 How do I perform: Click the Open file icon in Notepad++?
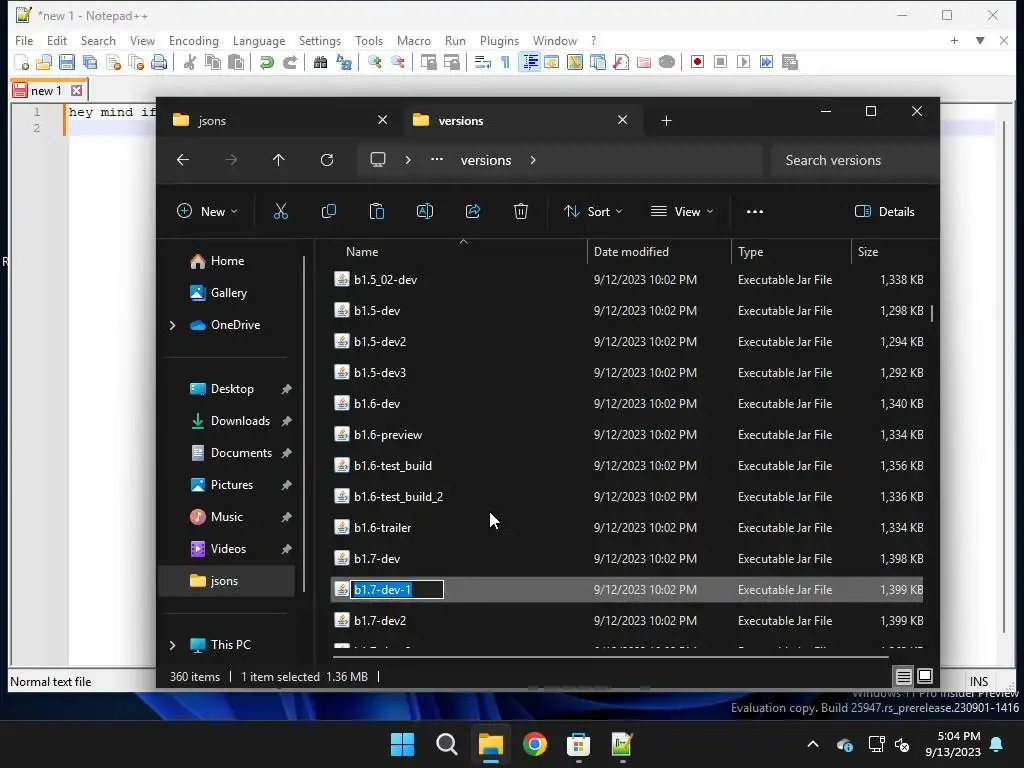[44, 63]
